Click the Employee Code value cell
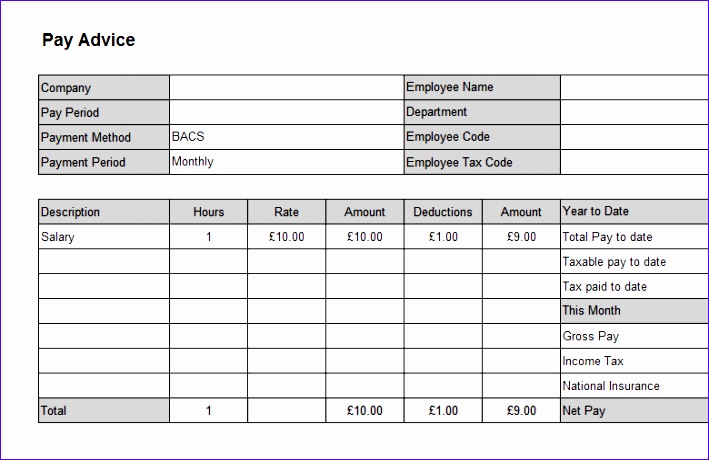Image resolution: width=709 pixels, height=460 pixels. 635,137
